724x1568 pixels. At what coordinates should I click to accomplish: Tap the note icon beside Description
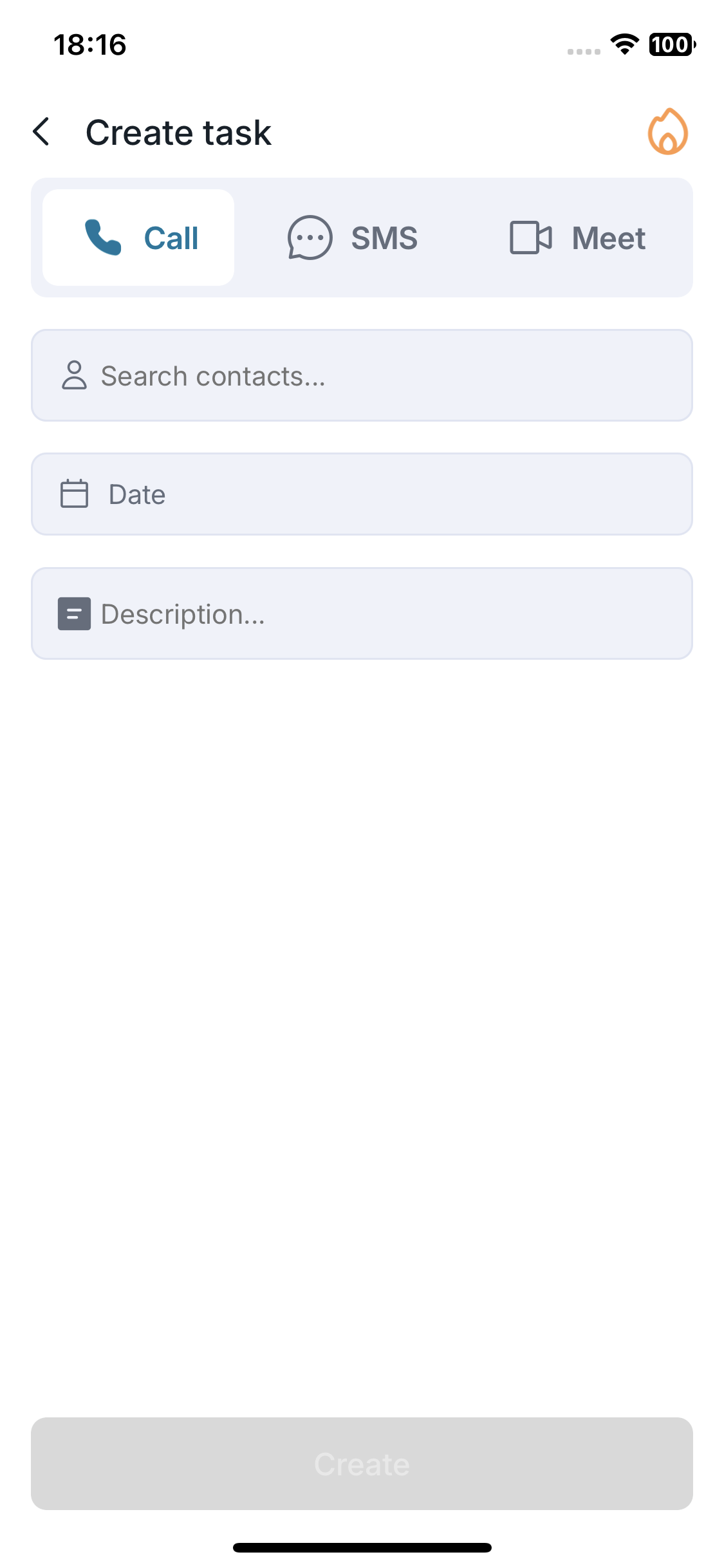pyautogui.click(x=74, y=613)
